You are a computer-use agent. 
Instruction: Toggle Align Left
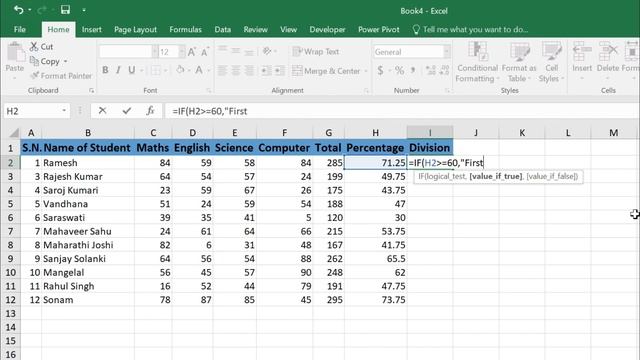222,71
